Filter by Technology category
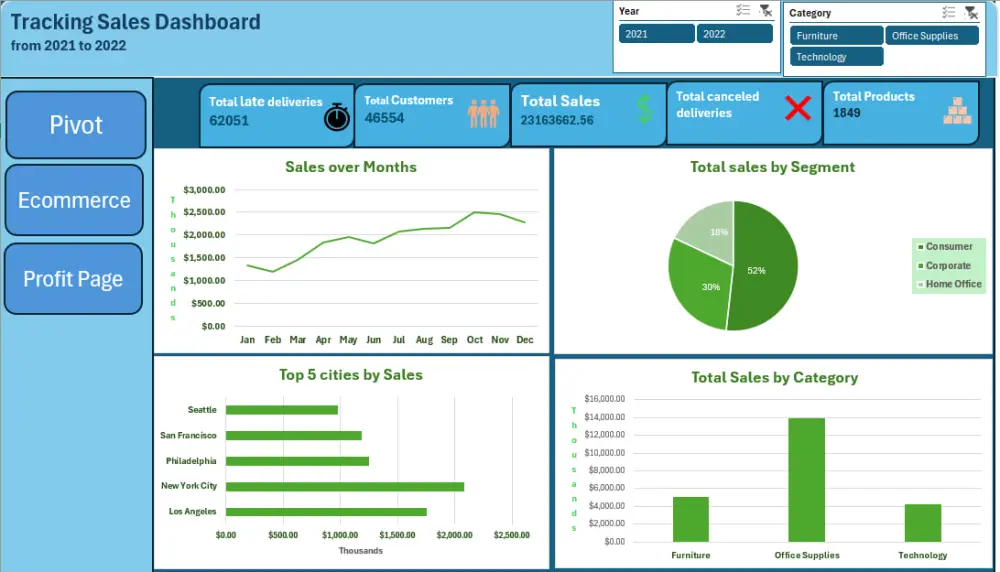This screenshot has width=1000, height=572. 836,57
